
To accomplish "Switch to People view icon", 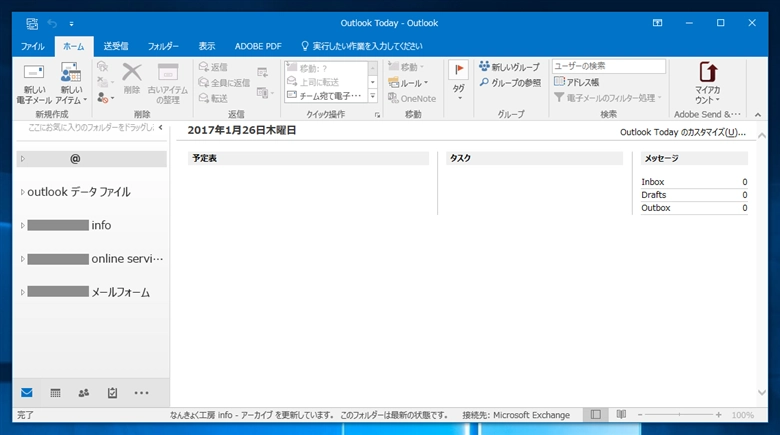I will (x=84, y=393).
